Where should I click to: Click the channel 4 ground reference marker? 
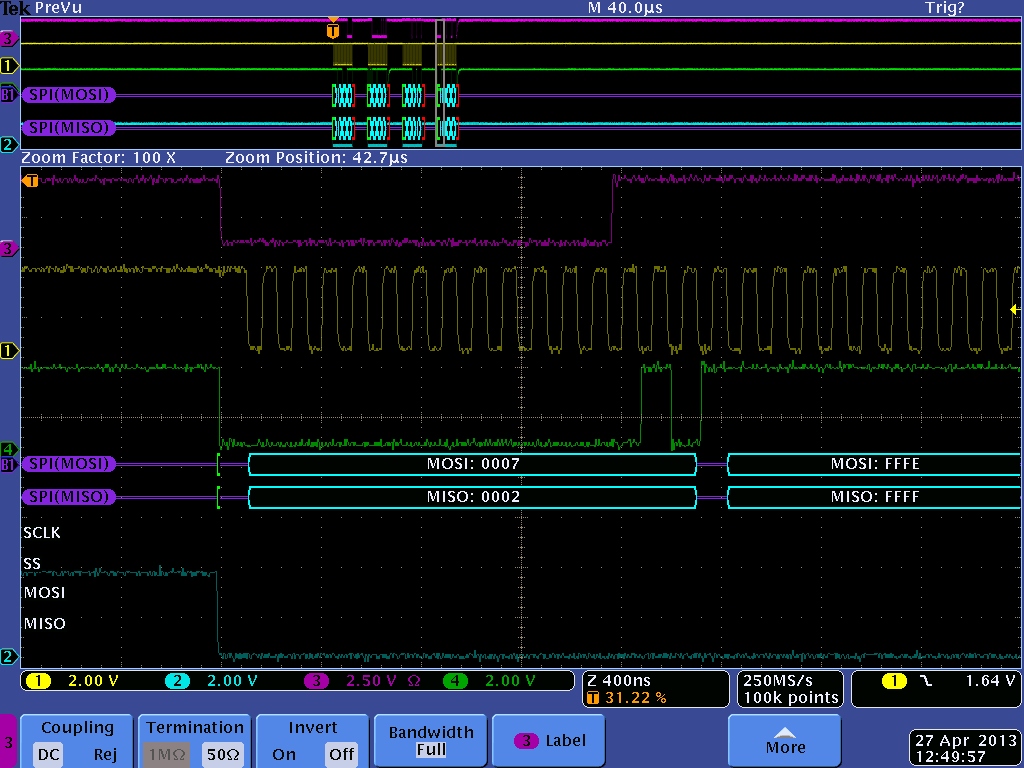(x=9, y=449)
